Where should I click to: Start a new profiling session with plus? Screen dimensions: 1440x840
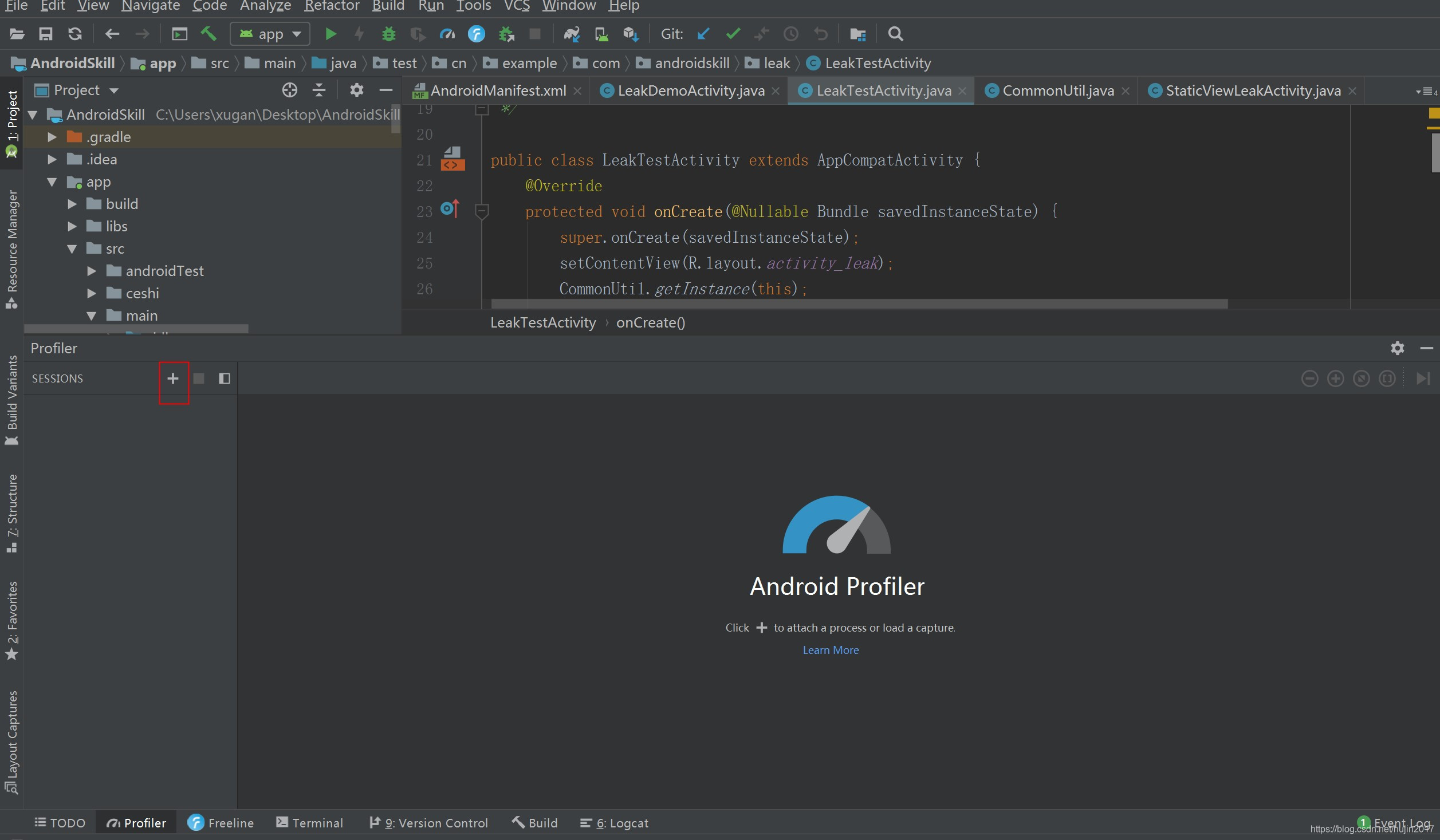173,378
